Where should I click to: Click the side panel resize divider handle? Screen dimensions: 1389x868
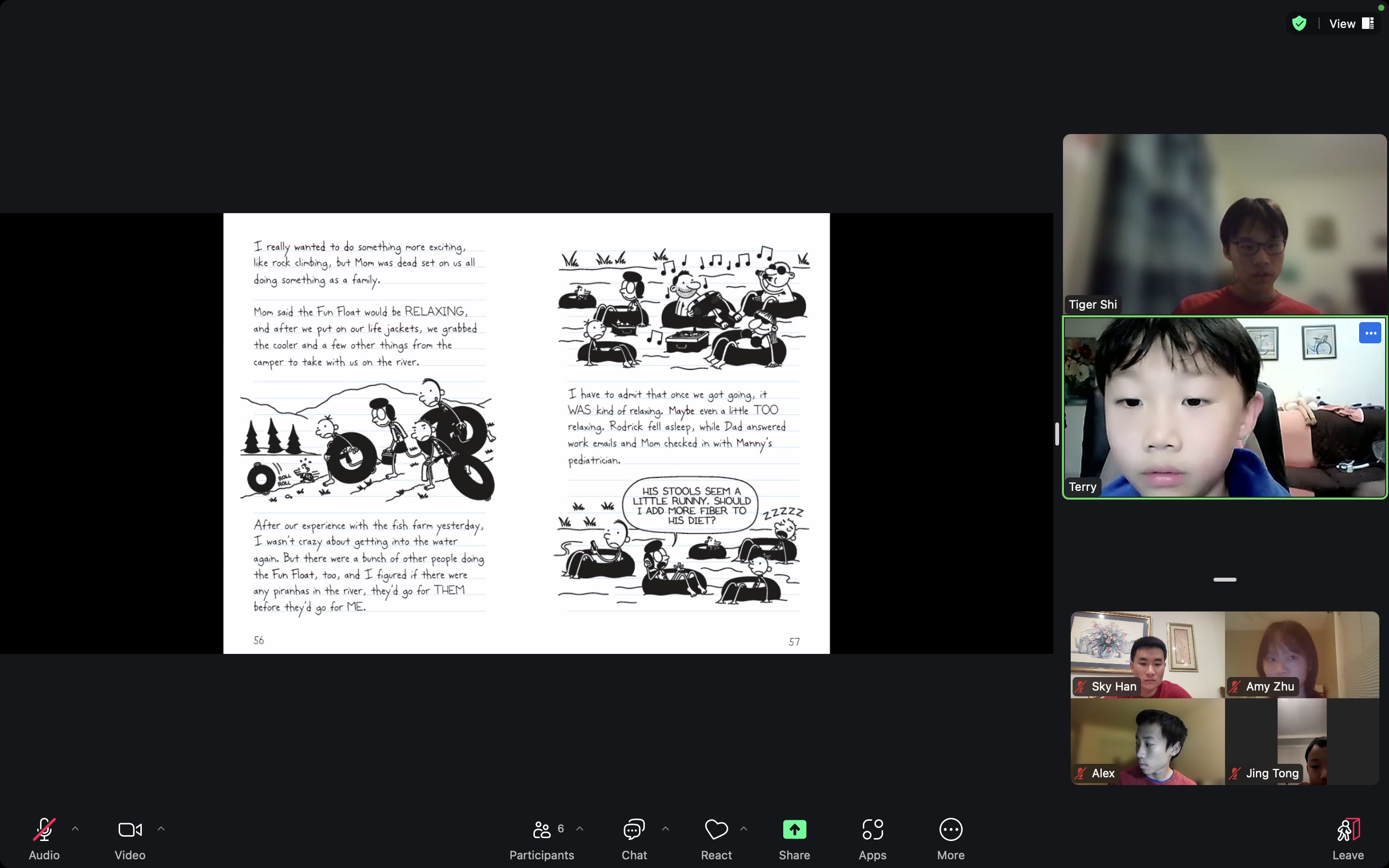1057,434
